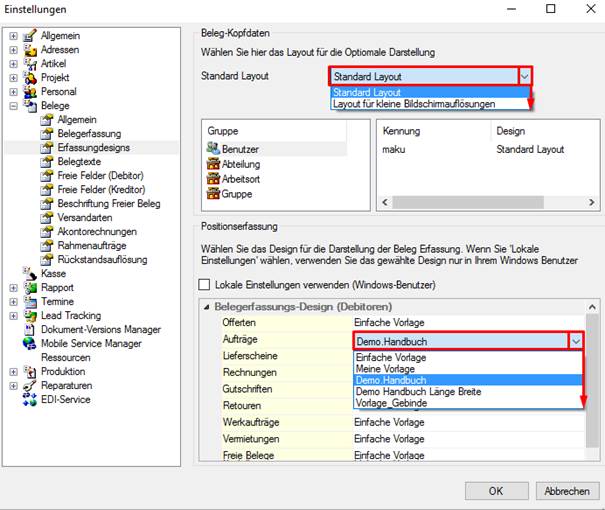Select the EDI-Service icon
Viewport: 605px width, 510px height.
pyautogui.click(x=29, y=399)
